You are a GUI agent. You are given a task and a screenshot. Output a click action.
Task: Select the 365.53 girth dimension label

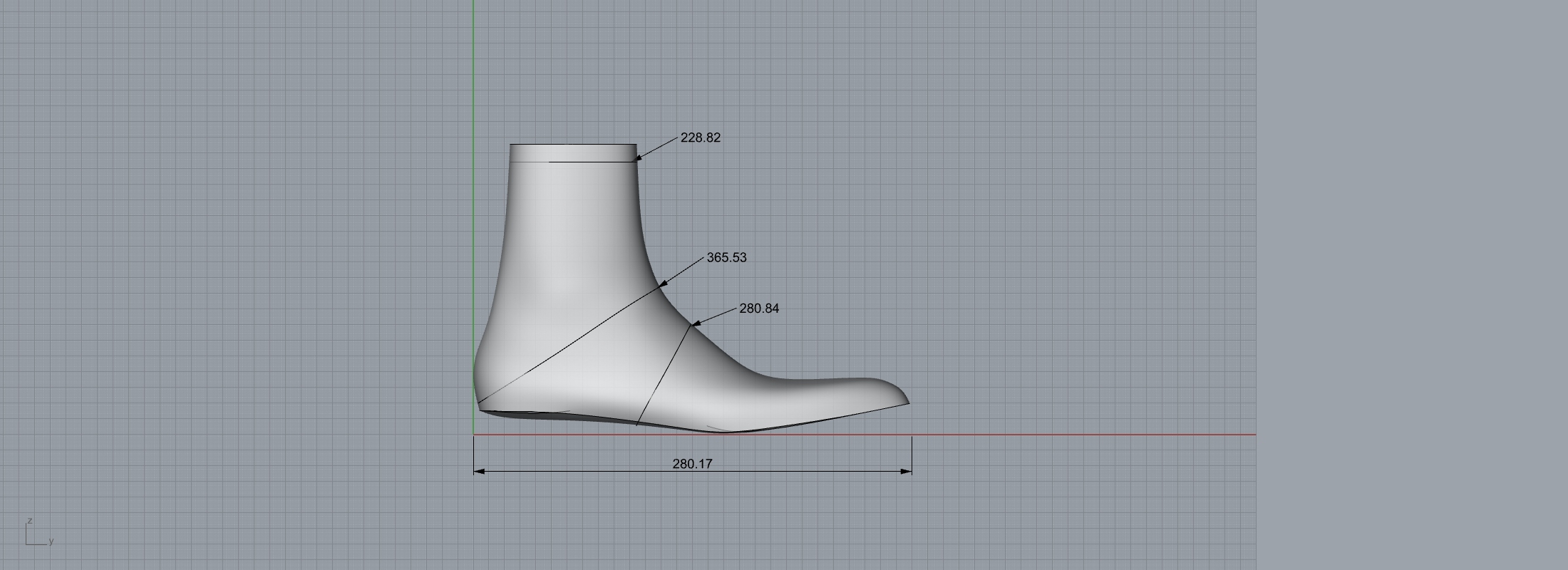pyautogui.click(x=726, y=257)
